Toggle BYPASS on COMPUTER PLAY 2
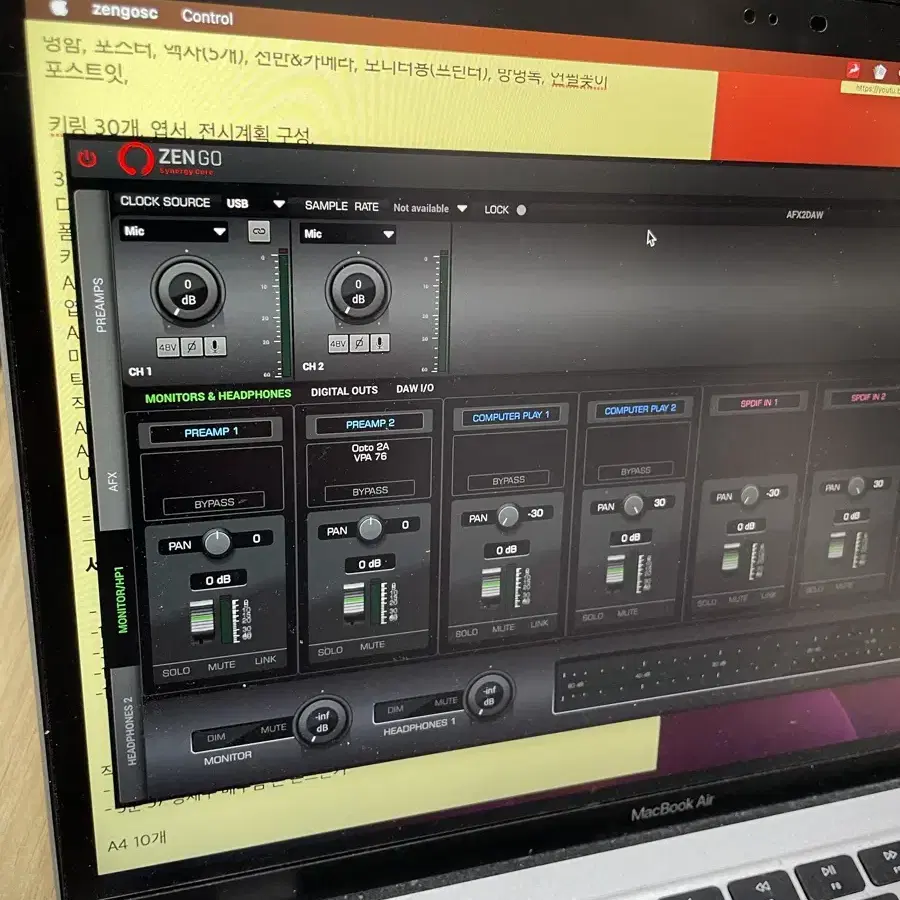The image size is (900, 900). (x=635, y=471)
